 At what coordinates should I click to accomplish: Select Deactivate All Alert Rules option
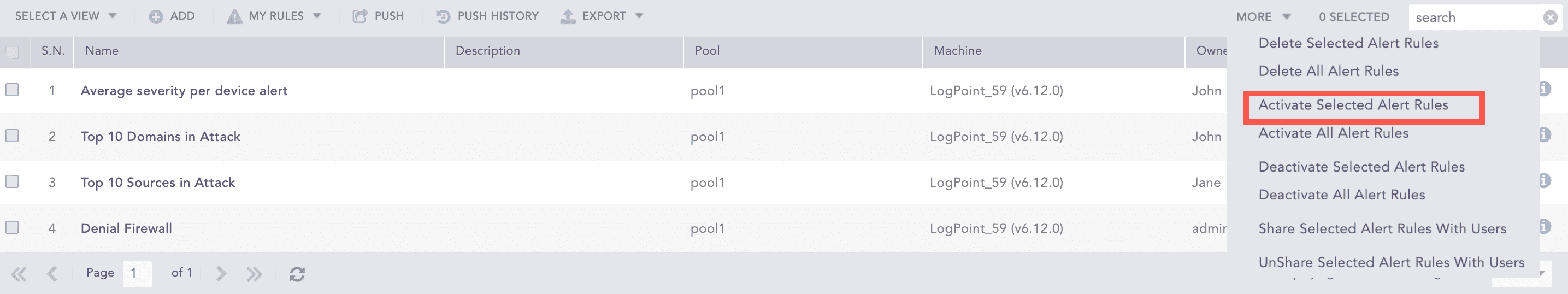coord(1341,195)
